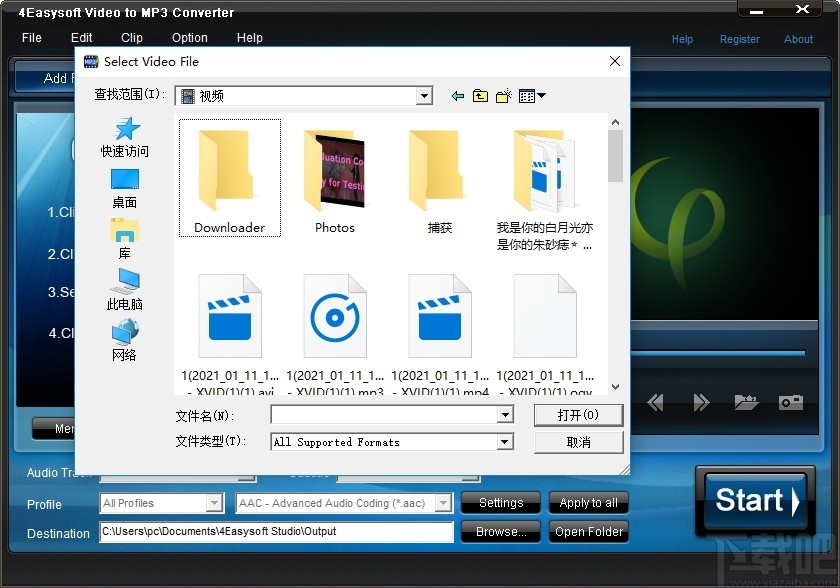This screenshot has width=840, height=588.
Task: Click the back arrow in file dialog
Action: [458, 95]
